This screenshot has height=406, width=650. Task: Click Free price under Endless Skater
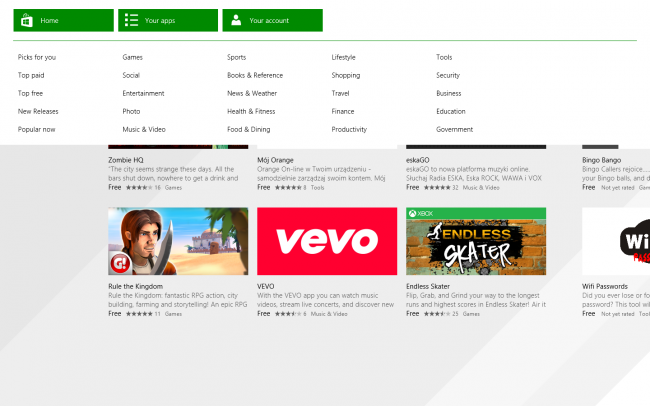[412, 314]
